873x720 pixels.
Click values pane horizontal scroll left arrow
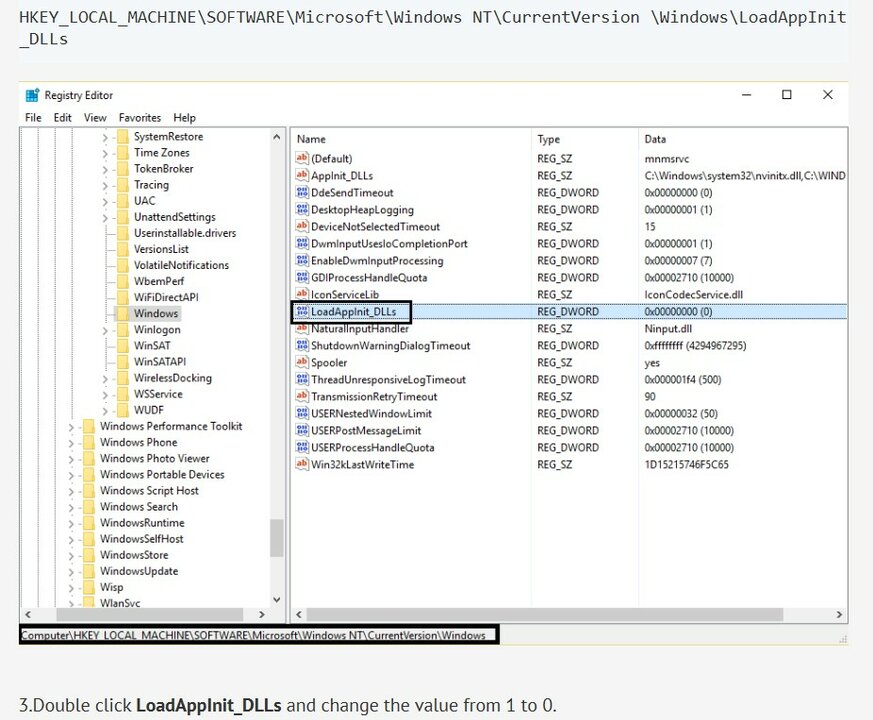299,614
